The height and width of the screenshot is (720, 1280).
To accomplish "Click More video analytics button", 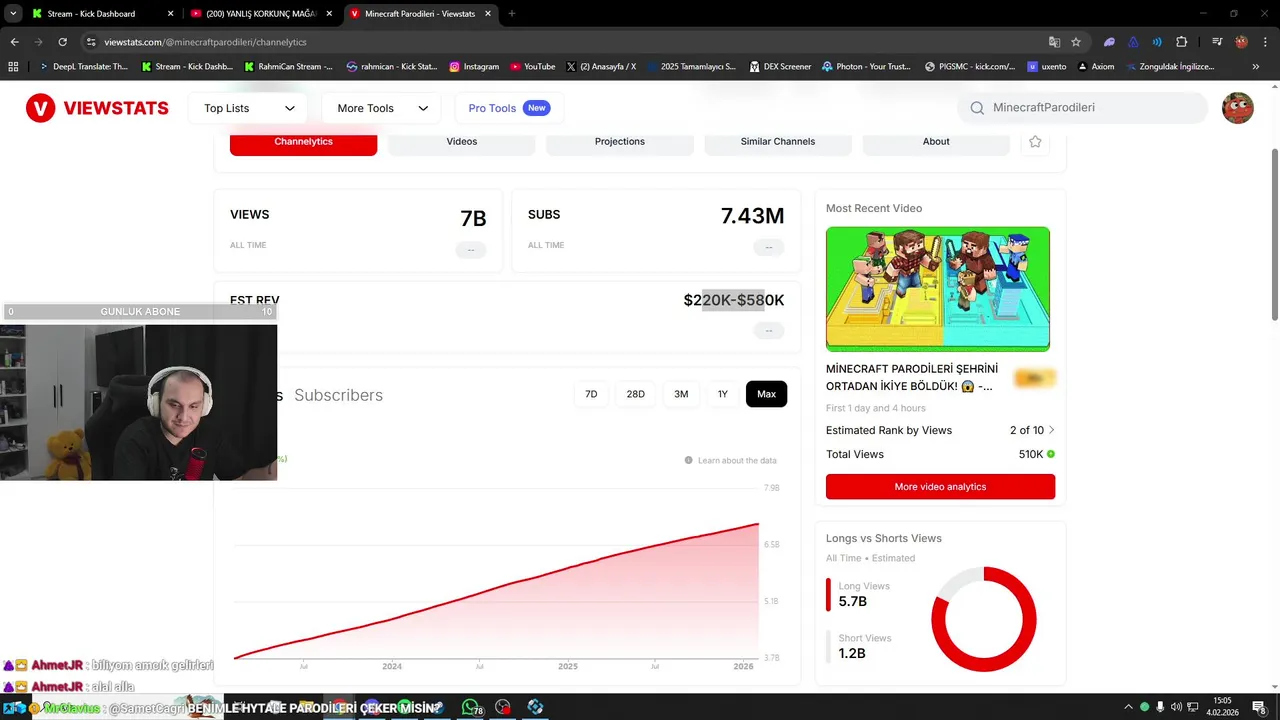I will 940,487.
